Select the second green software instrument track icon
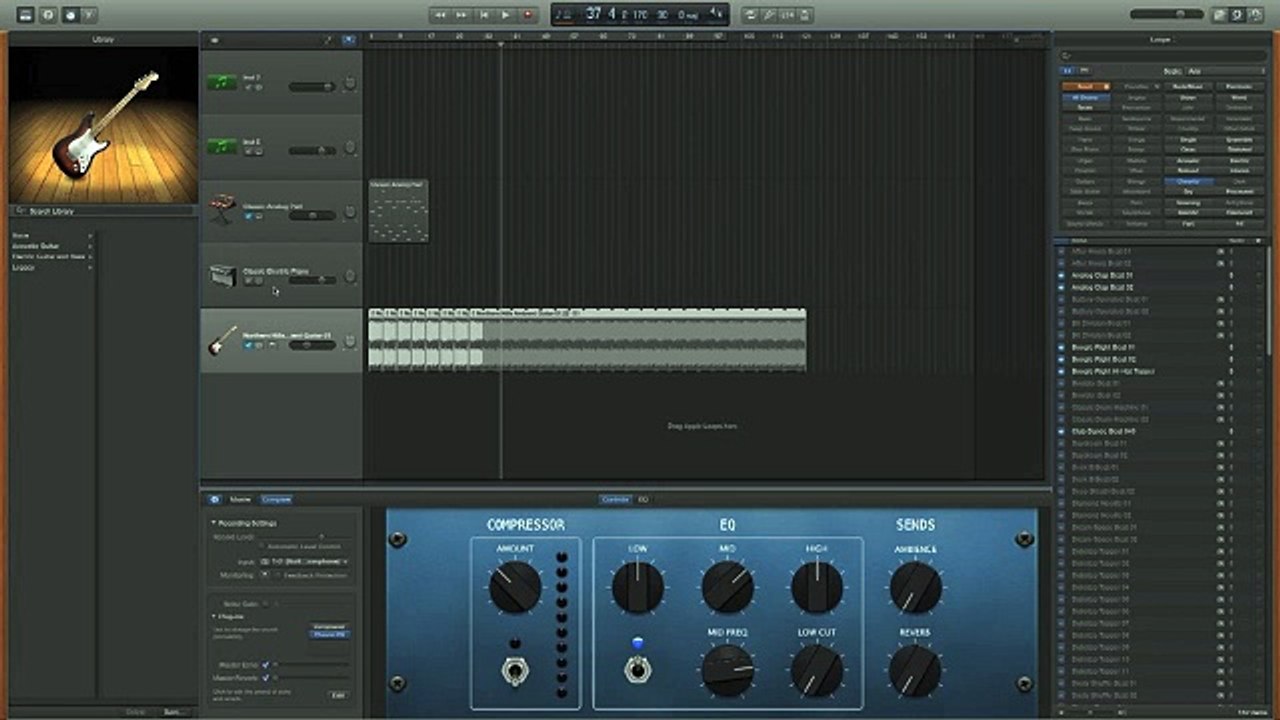This screenshot has height=720, width=1280. tap(222, 147)
